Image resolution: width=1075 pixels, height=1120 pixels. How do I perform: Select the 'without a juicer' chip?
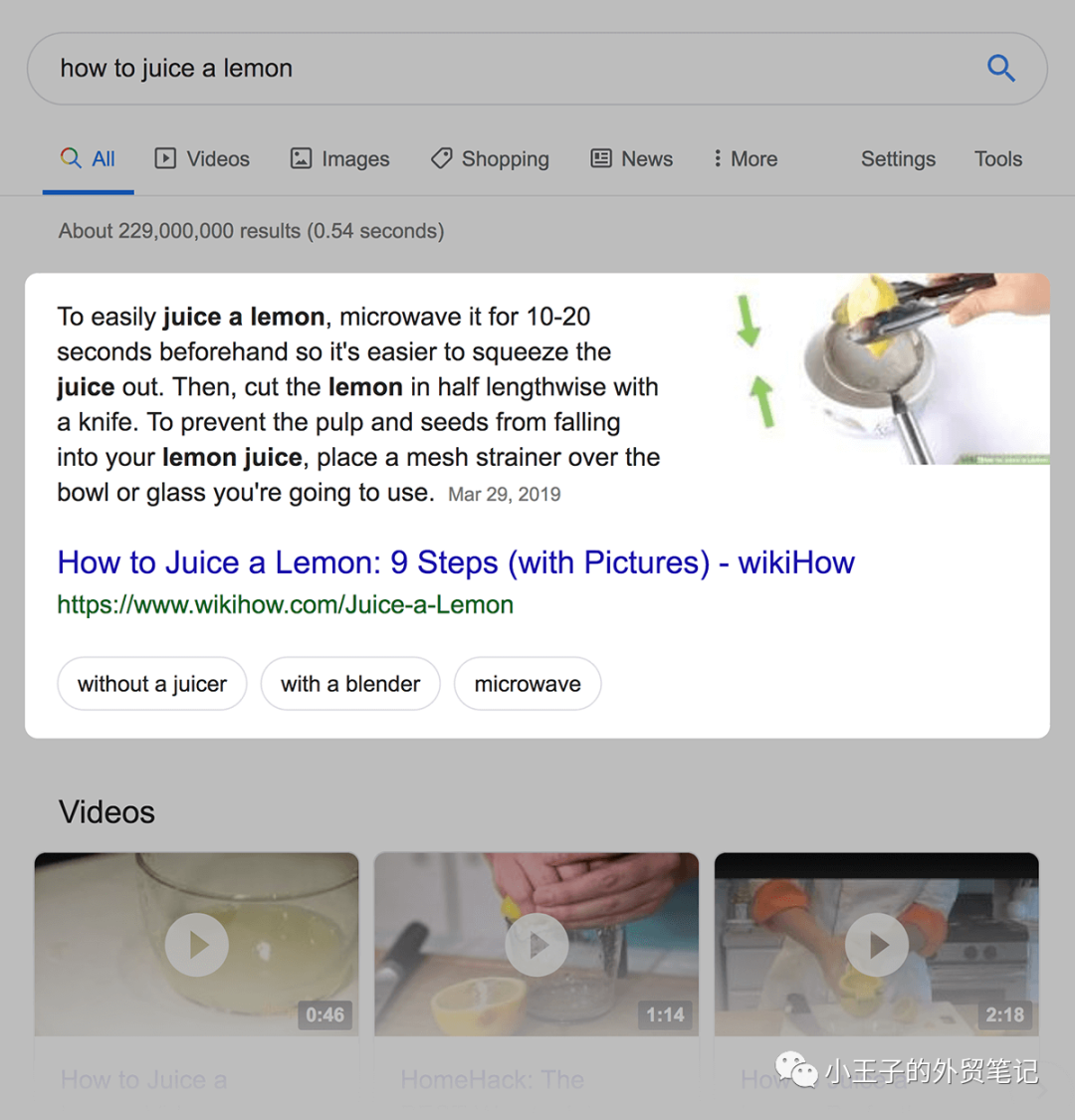click(x=152, y=684)
